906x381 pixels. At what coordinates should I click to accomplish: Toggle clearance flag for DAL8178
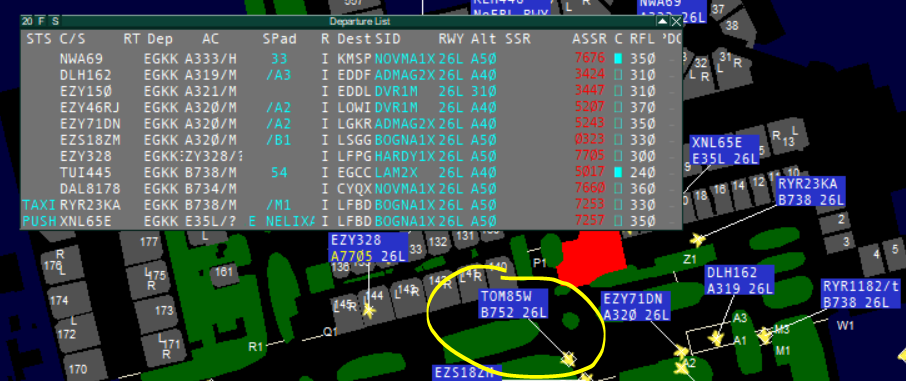(618, 188)
